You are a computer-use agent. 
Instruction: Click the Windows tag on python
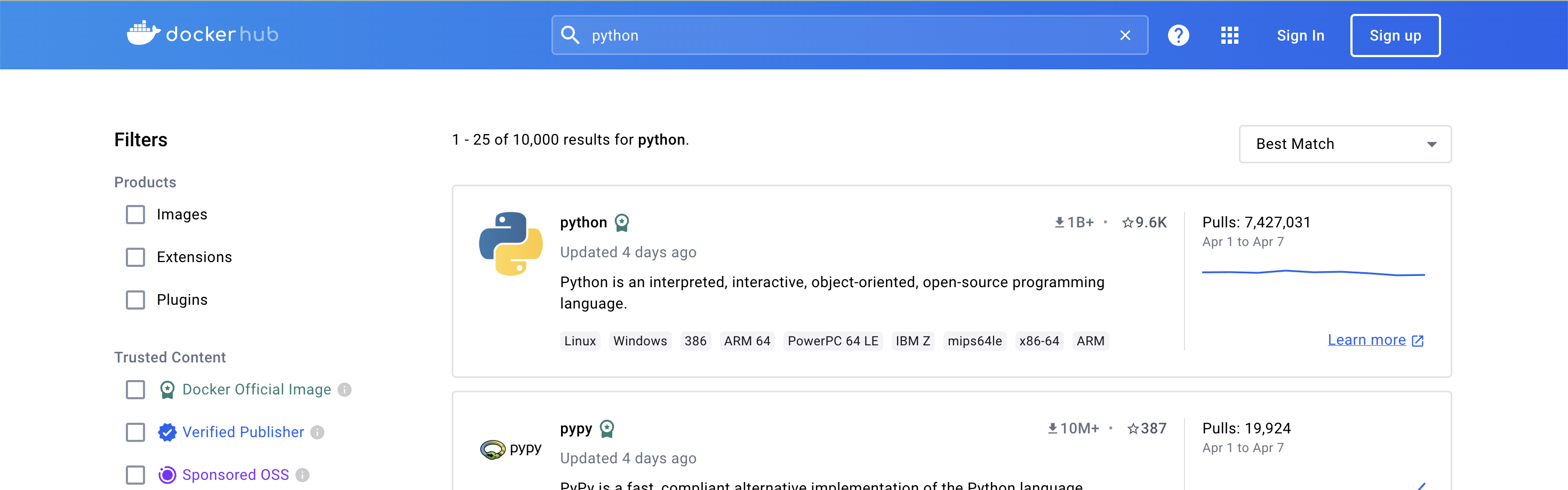(640, 341)
